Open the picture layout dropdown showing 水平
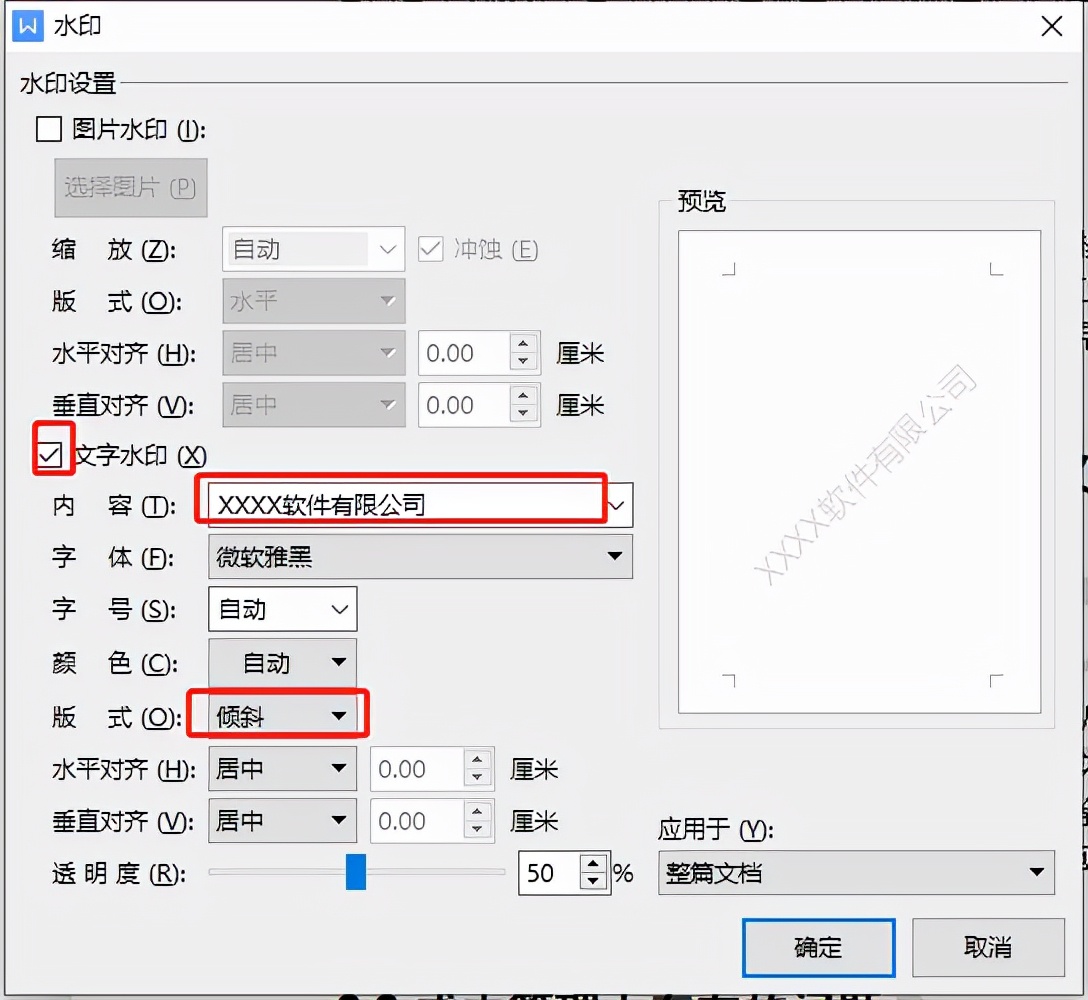1088x1000 pixels. click(x=314, y=301)
